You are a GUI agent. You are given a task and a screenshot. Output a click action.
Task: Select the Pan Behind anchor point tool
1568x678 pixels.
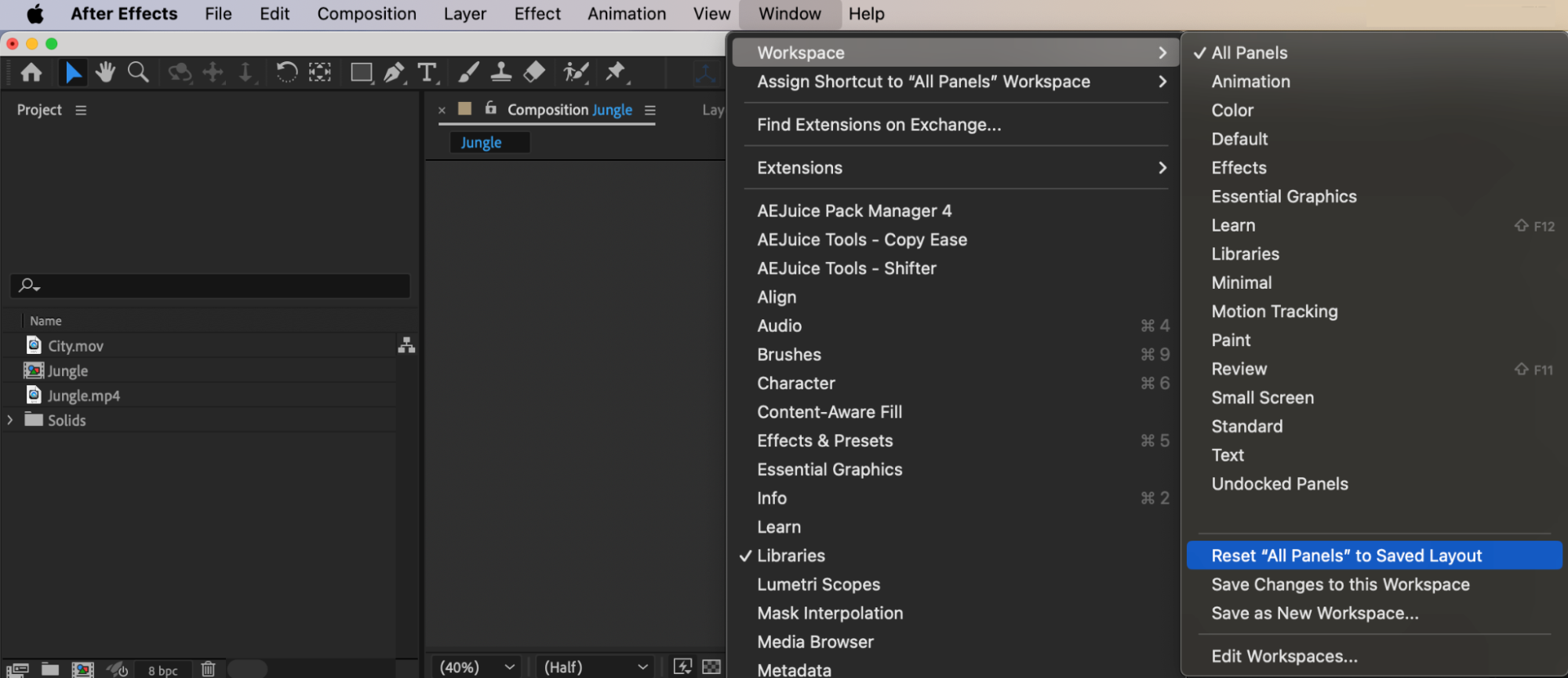click(319, 73)
